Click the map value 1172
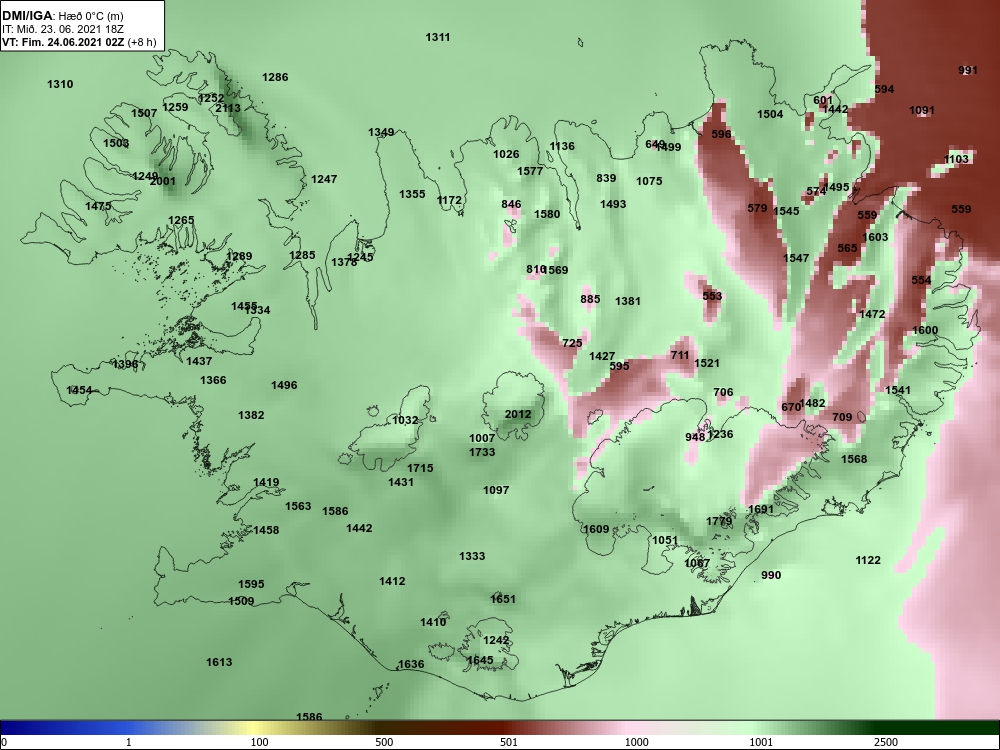 click(x=449, y=200)
